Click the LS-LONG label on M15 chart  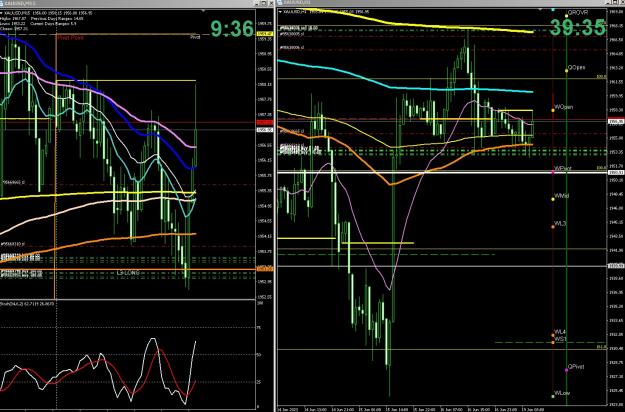click(128, 273)
